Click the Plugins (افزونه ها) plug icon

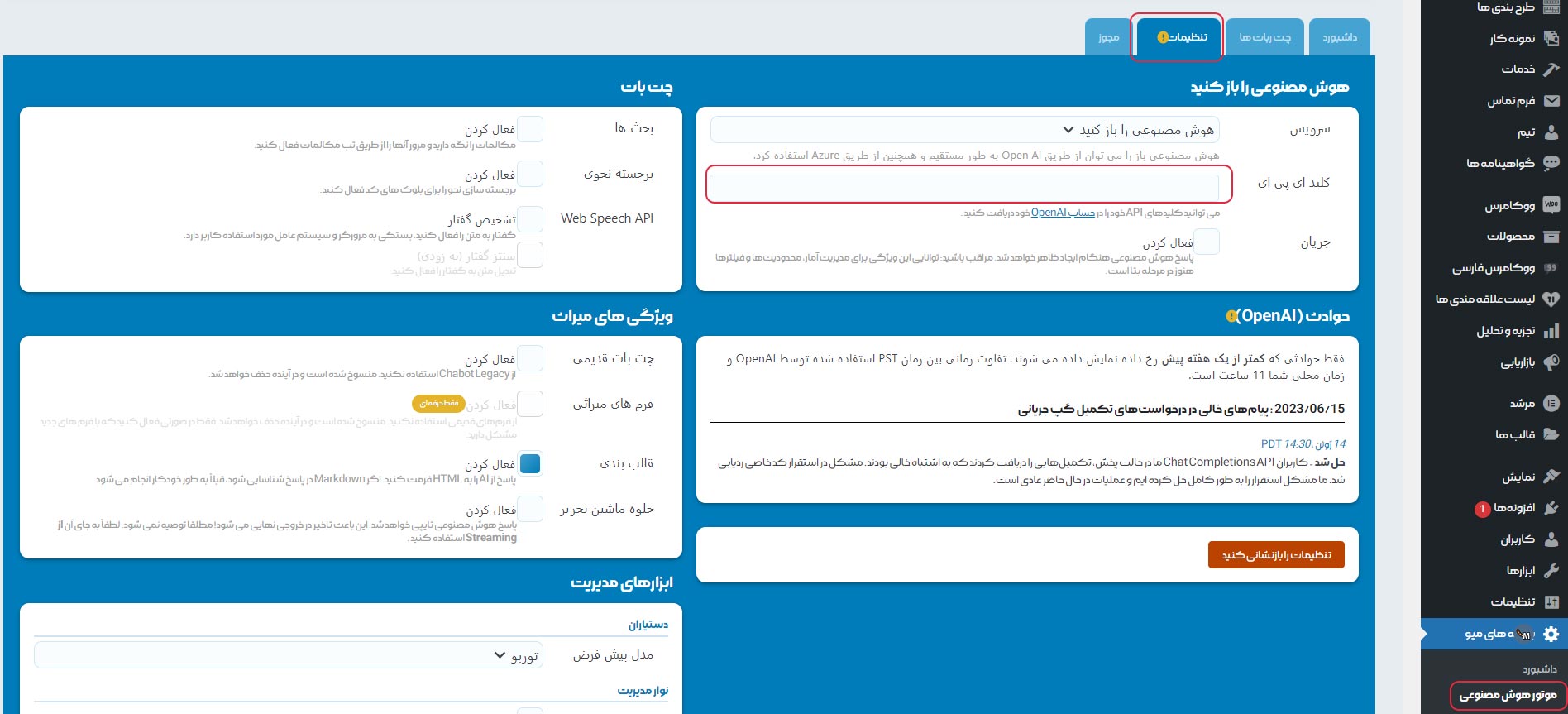(1551, 507)
